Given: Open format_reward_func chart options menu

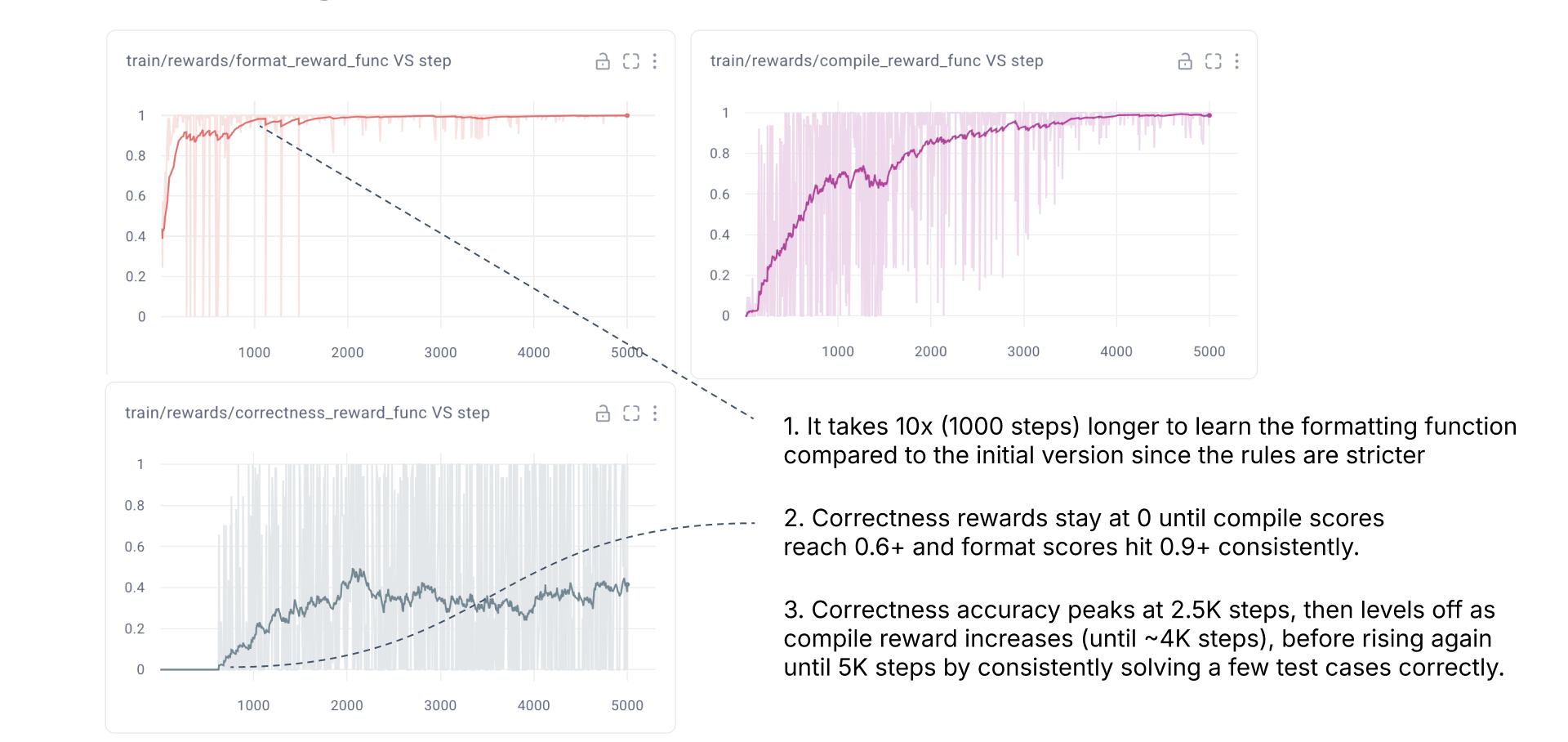Looking at the screenshot, I should pos(655,61).
